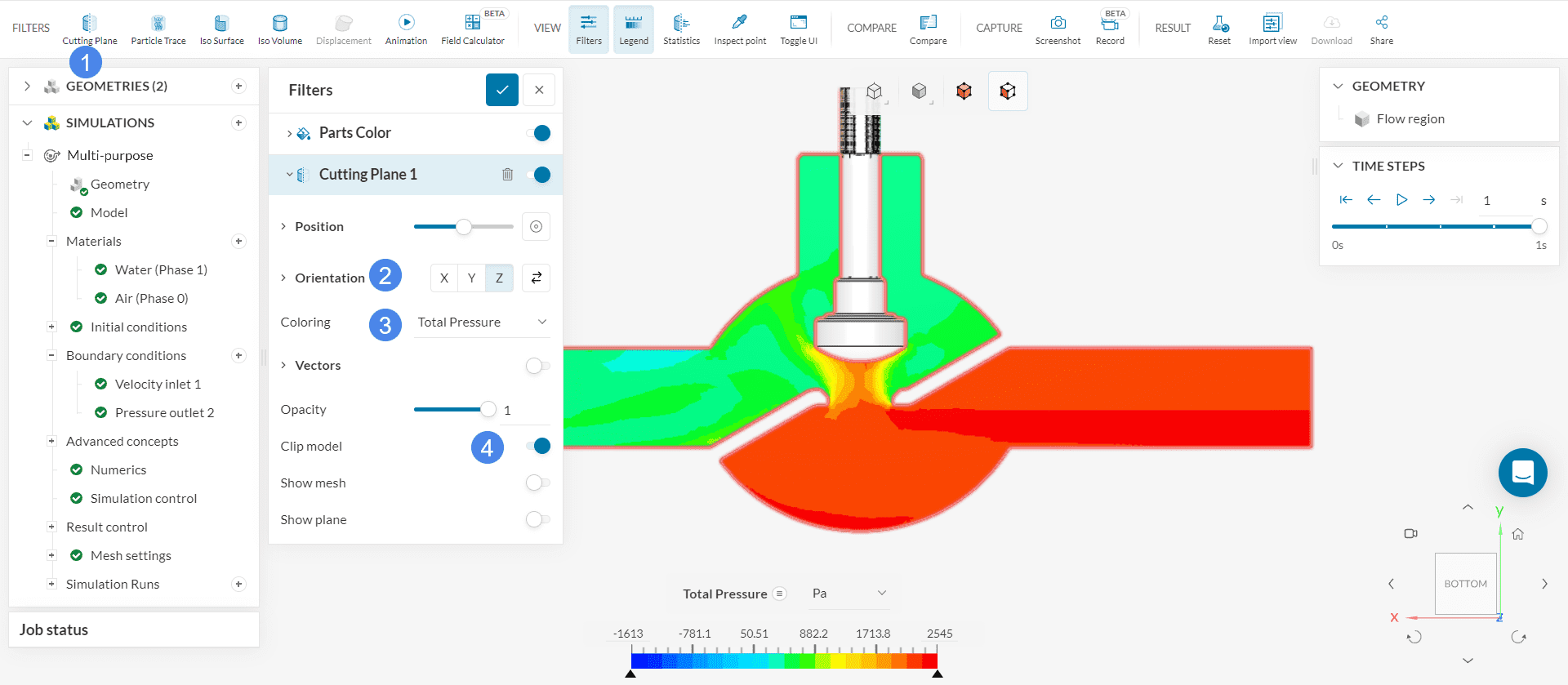Turn on the Vectors toggle
The height and width of the screenshot is (685, 1568).
click(537, 366)
